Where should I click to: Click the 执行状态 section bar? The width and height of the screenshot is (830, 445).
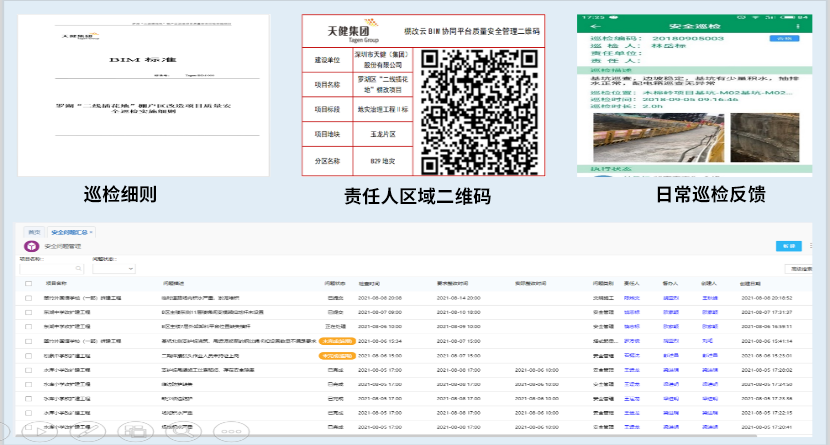point(694,169)
